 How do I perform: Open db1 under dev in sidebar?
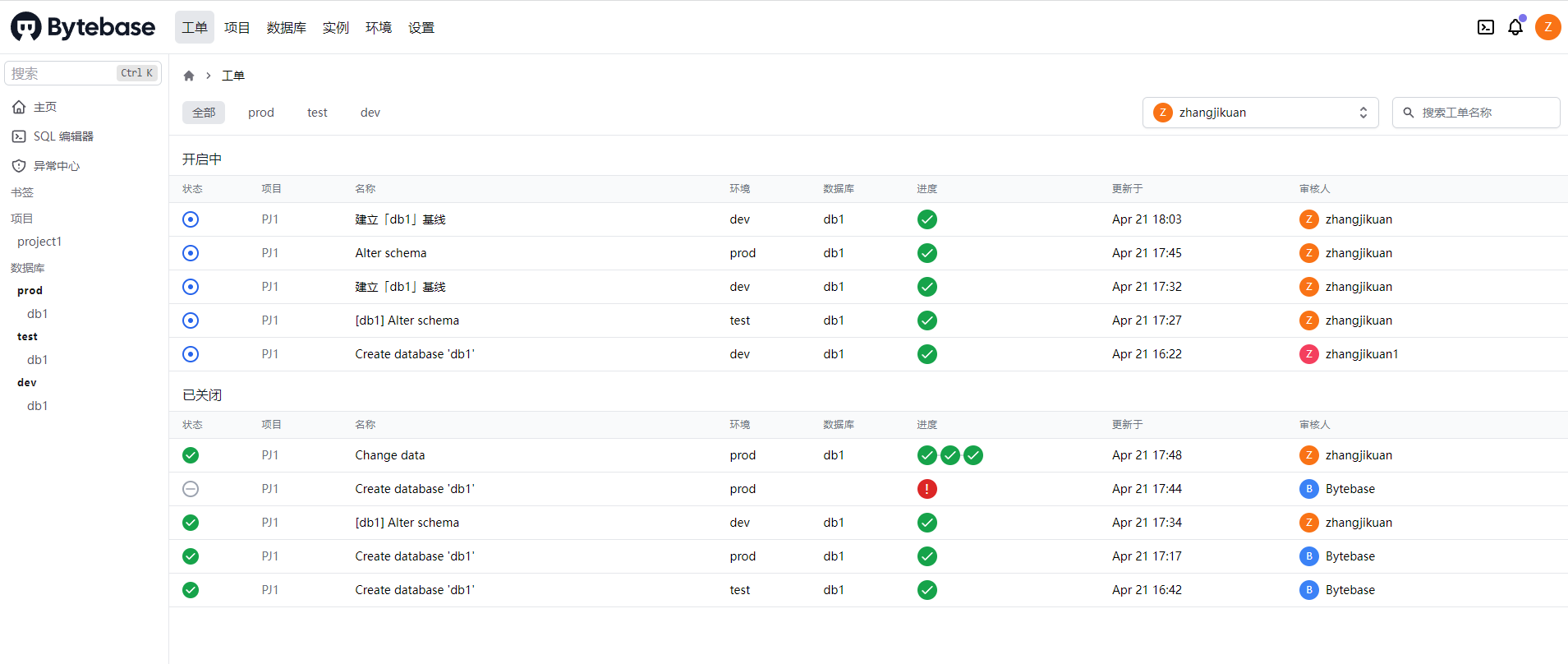click(x=38, y=406)
